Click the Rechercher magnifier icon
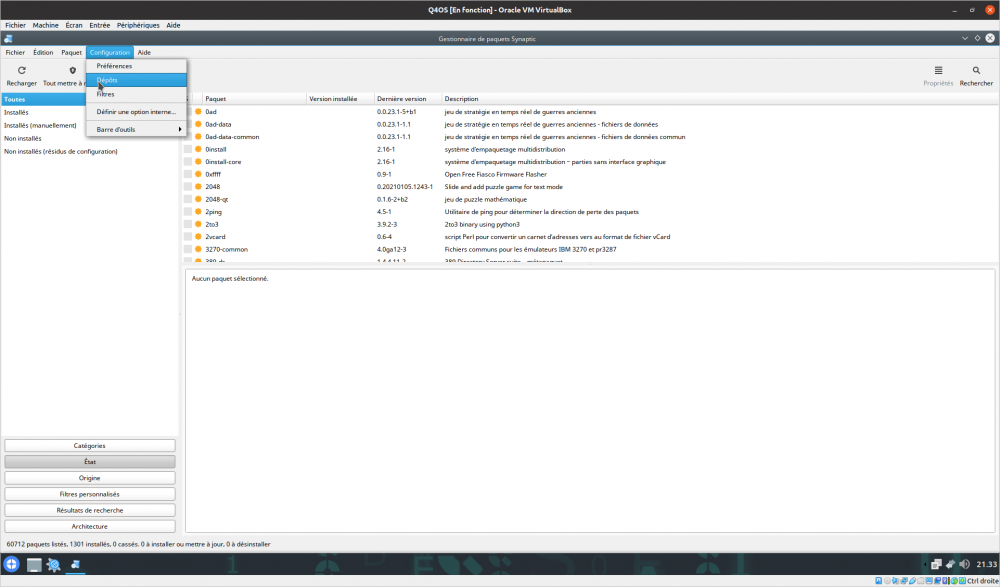 point(976,71)
